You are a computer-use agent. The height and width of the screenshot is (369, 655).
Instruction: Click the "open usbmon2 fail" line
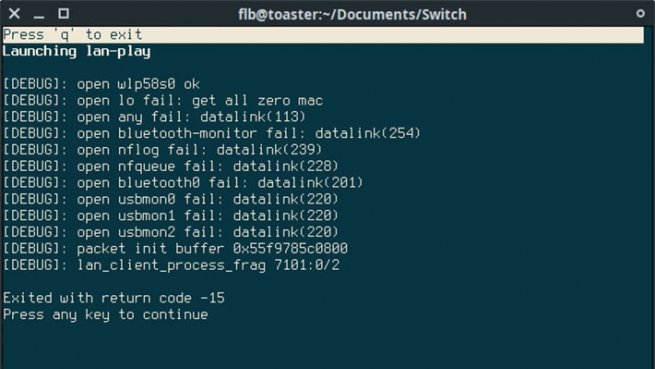170,232
